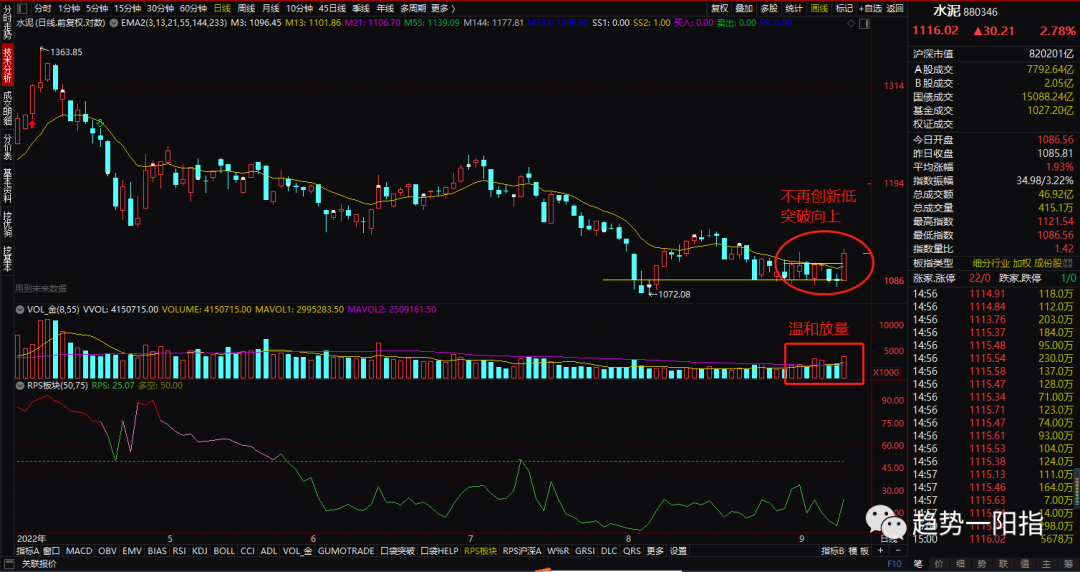Screen dimensions: 1080x572
Task: Select VOL_金 indicator tab
Action: (298, 551)
